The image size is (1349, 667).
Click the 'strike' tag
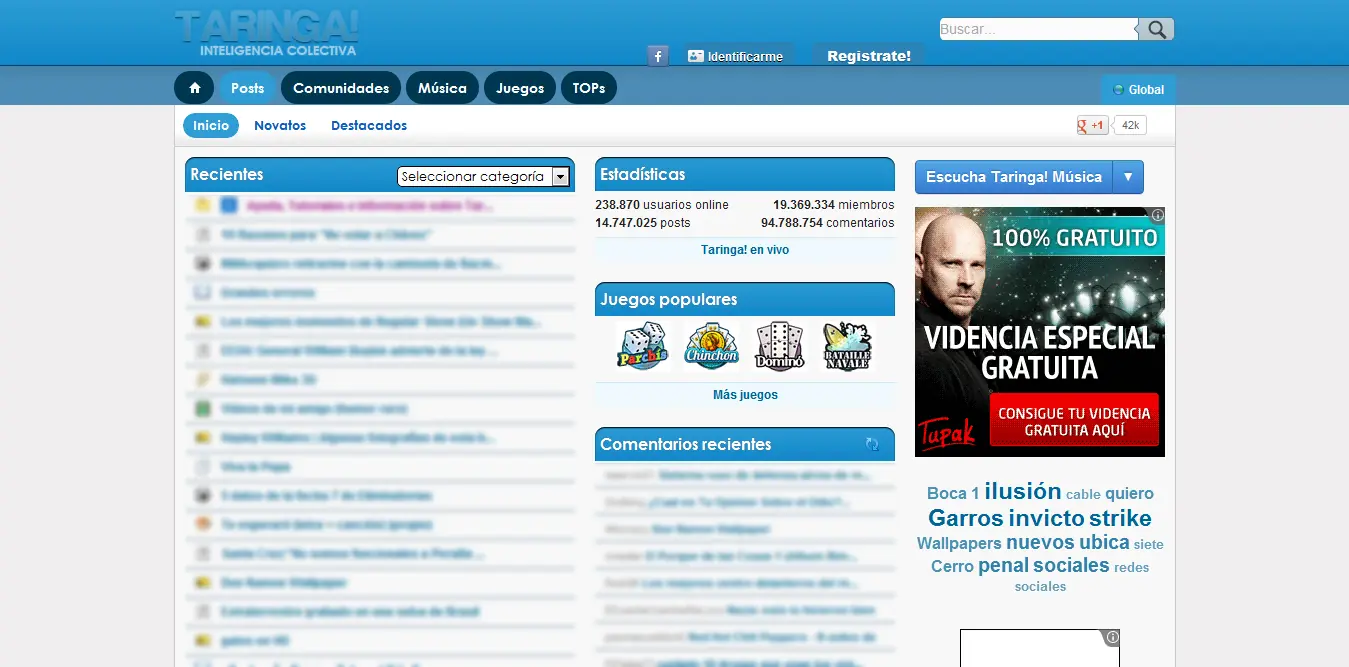[1120, 518]
